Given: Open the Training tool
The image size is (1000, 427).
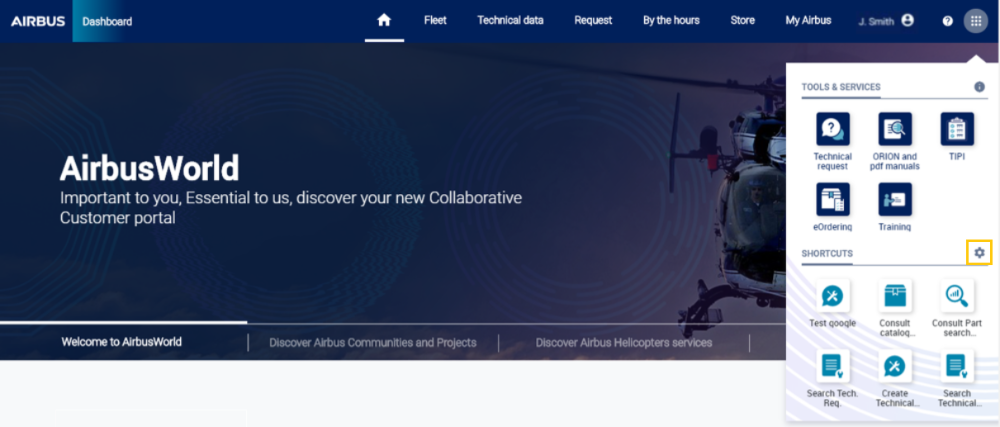Looking at the screenshot, I should 895,207.
